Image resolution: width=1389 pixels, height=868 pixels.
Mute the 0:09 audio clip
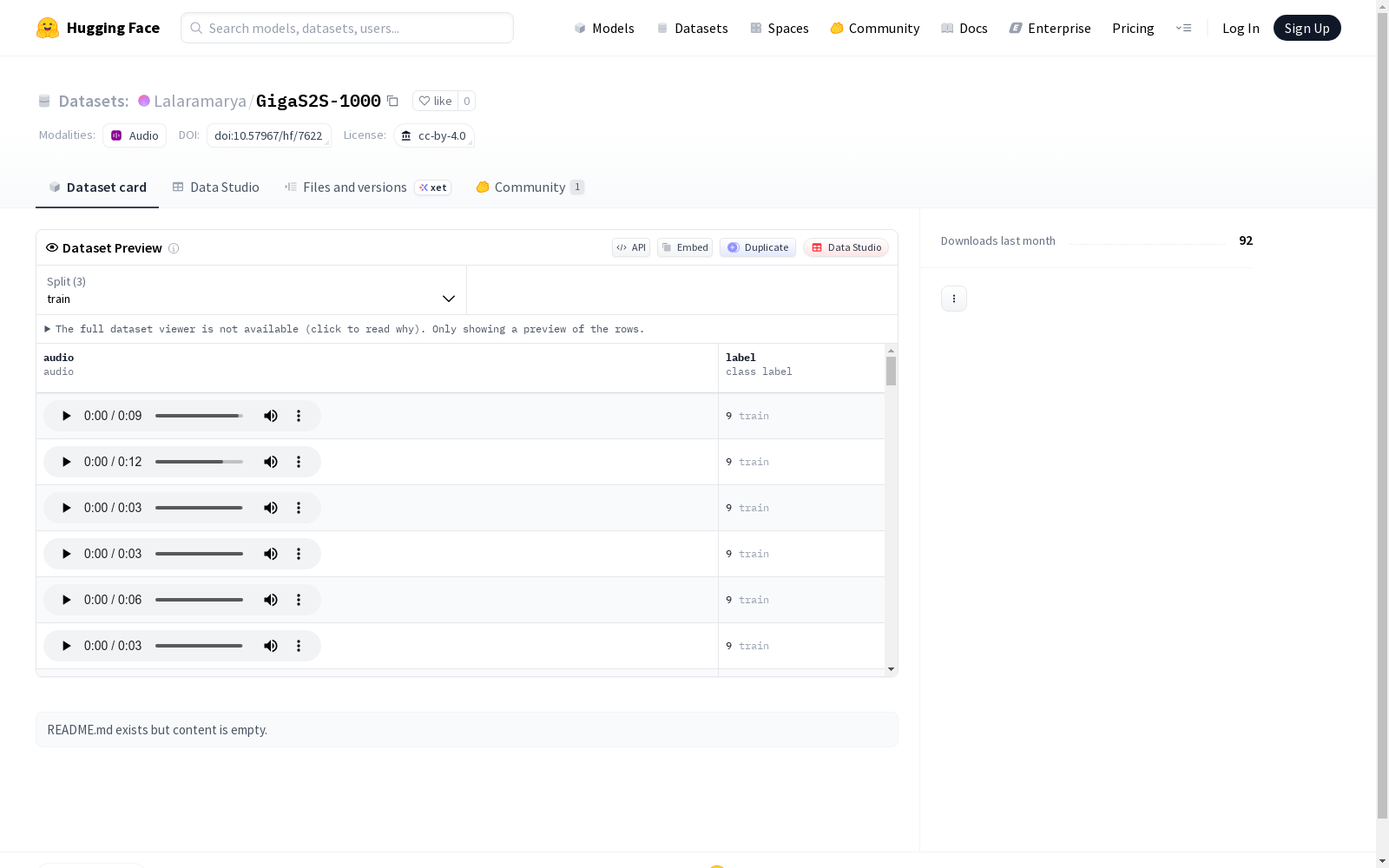click(x=271, y=416)
